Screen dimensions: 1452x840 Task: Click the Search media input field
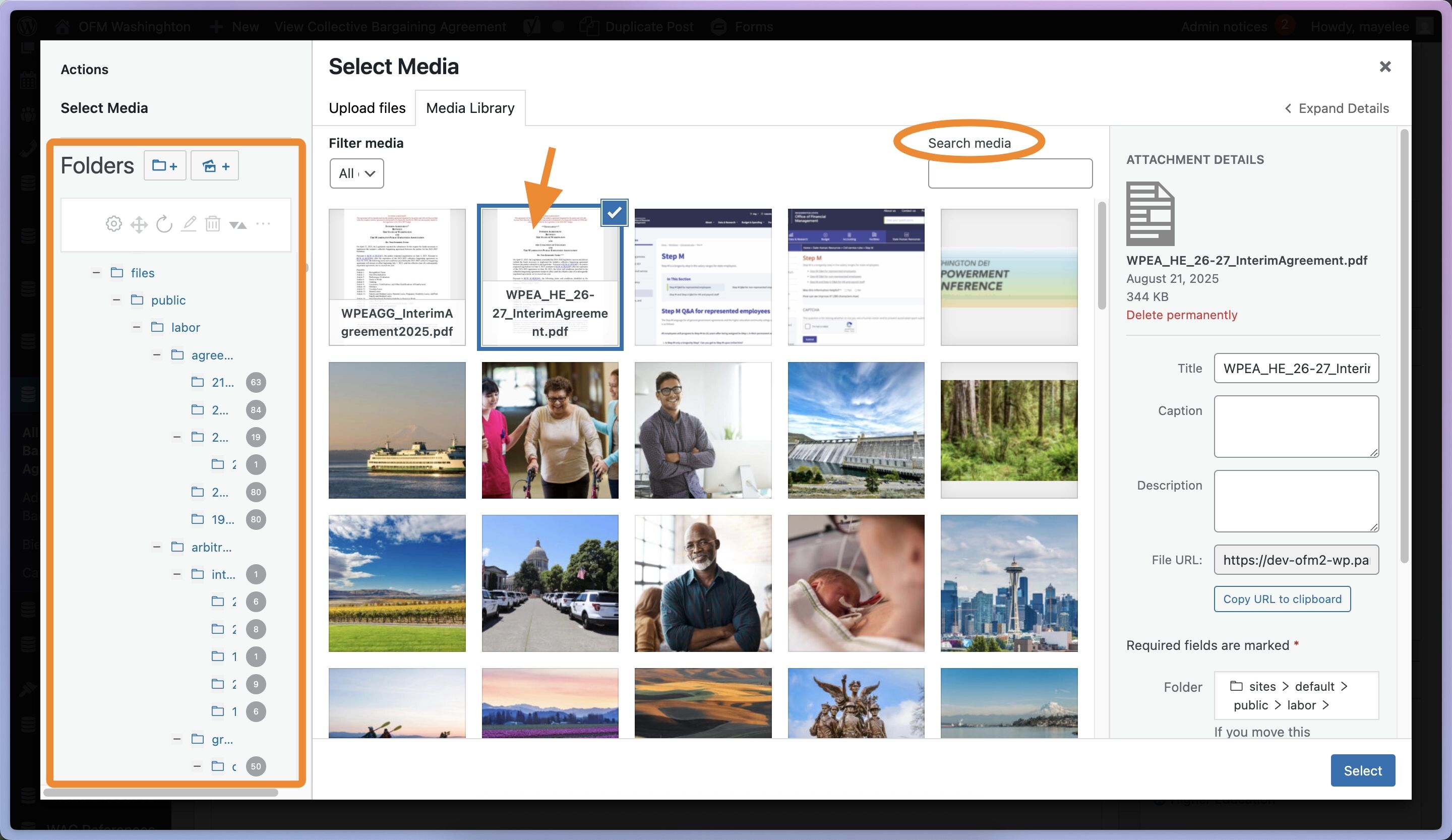(1009, 173)
